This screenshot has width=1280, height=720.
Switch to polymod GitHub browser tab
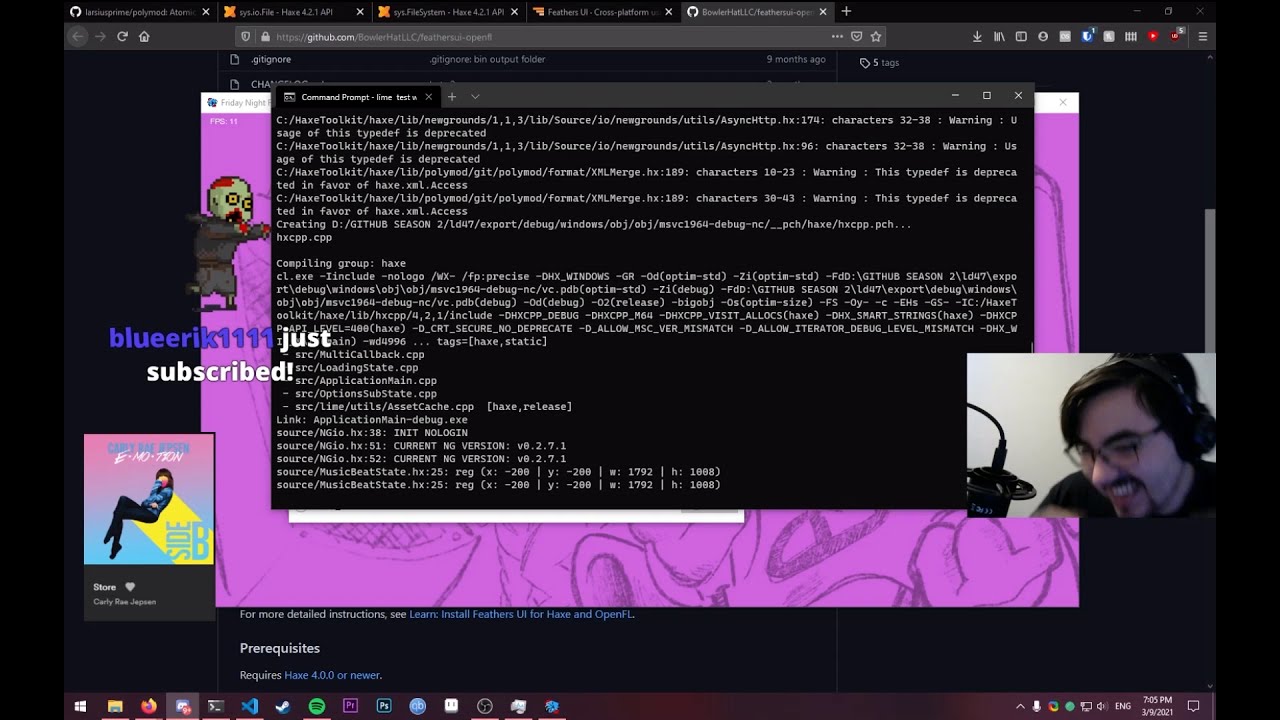139,12
